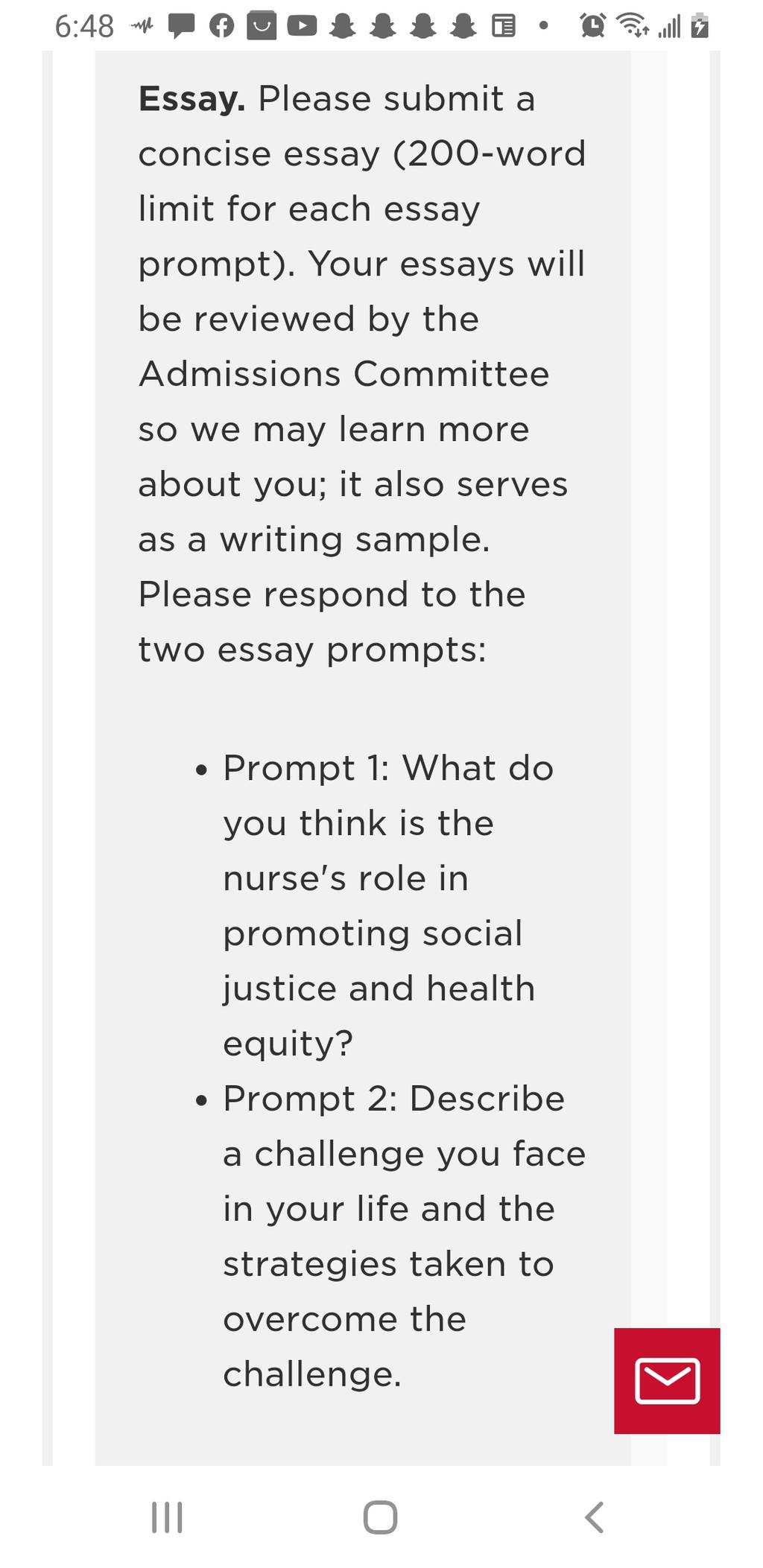Tap the YouTube notification icon

point(302,26)
